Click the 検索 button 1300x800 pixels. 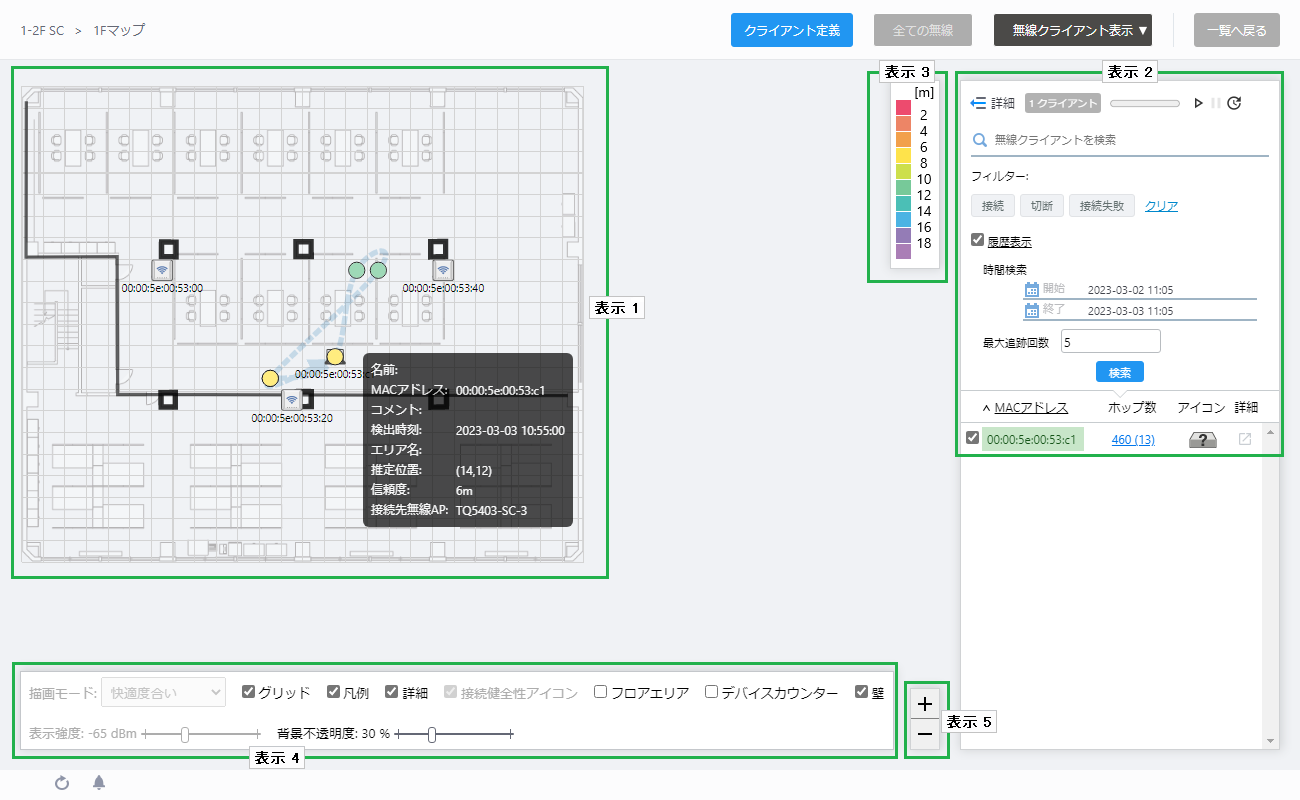(1119, 372)
